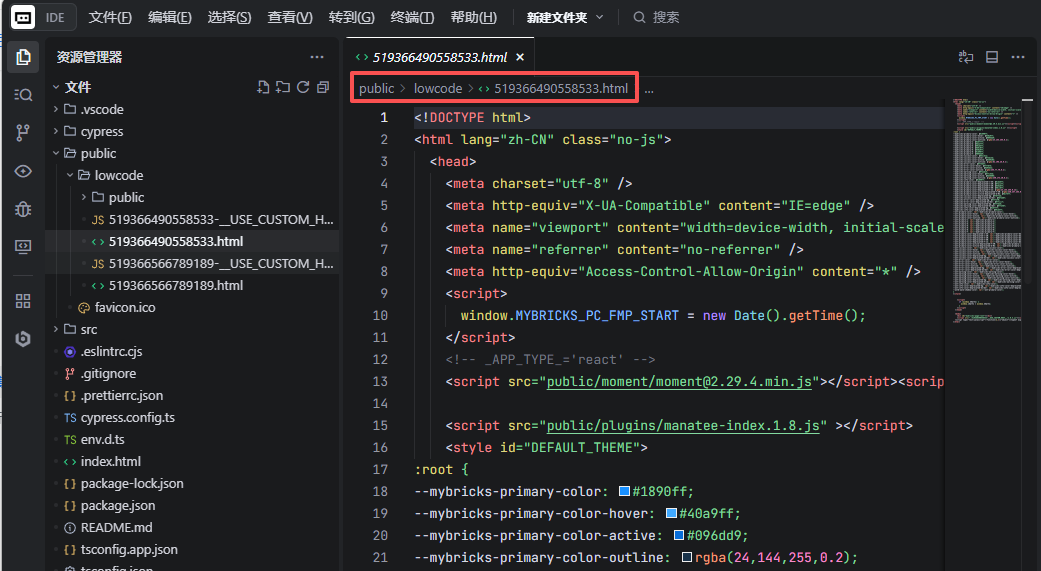The image size is (1041, 571).
Task: Toggle the editor layout panel icon
Action: pyautogui.click(x=992, y=57)
